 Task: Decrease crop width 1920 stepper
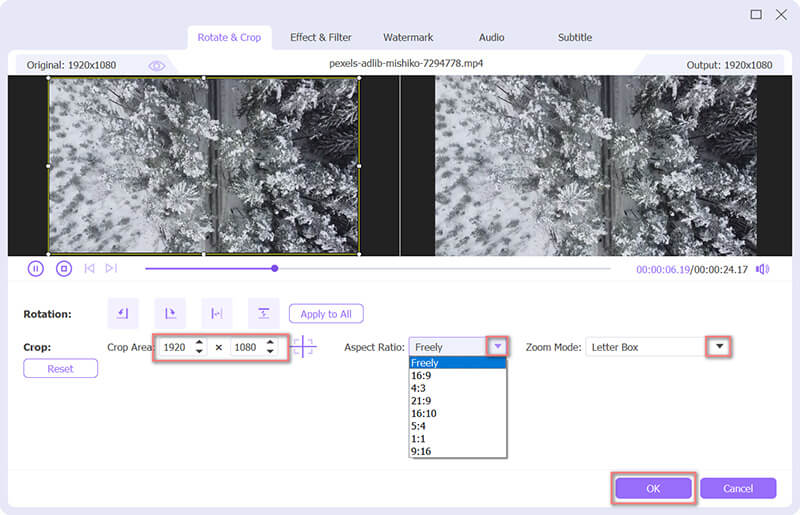(199, 352)
